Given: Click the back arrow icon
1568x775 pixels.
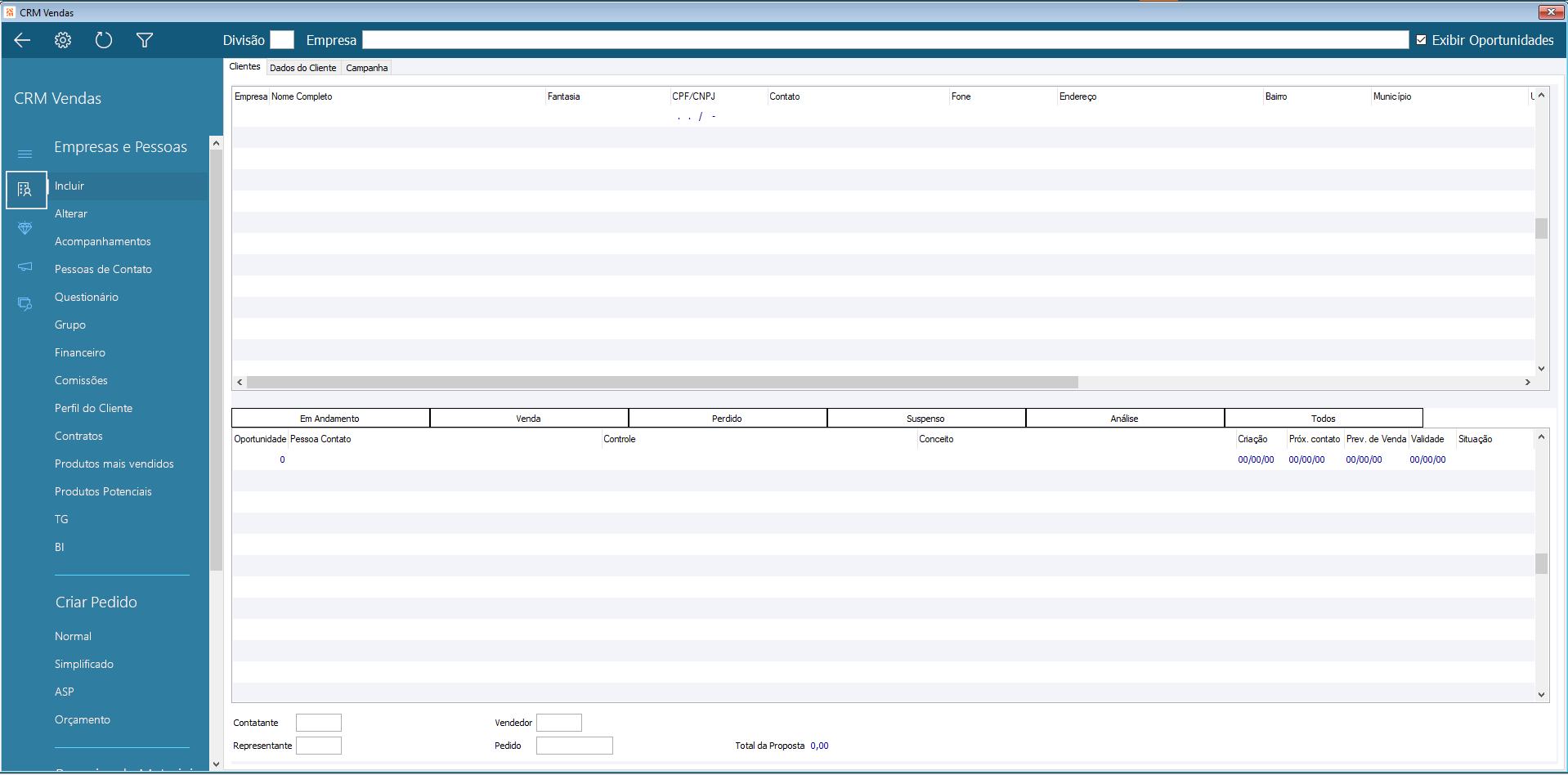Looking at the screenshot, I should [22, 40].
